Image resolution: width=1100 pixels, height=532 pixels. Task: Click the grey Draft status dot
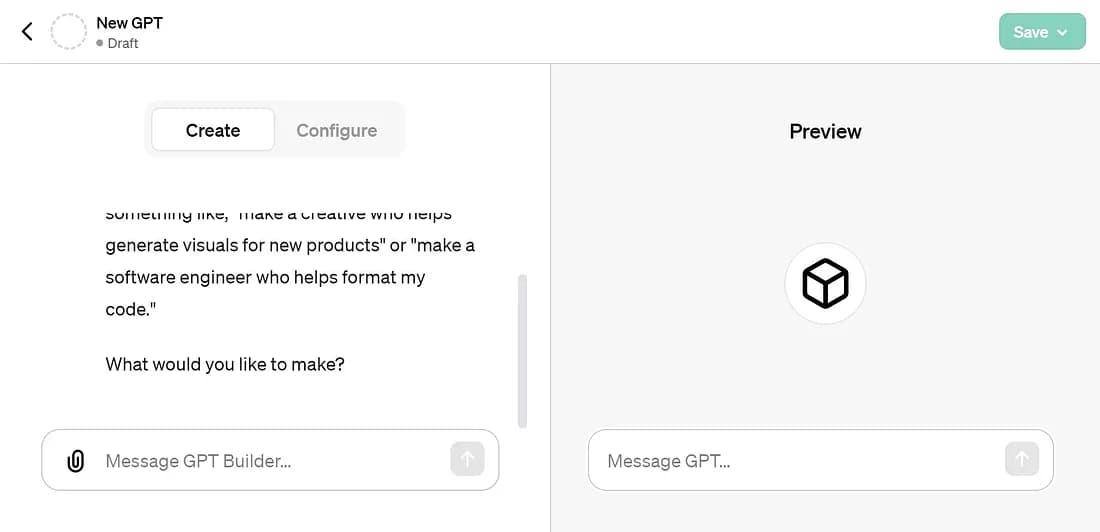[x=100, y=44]
